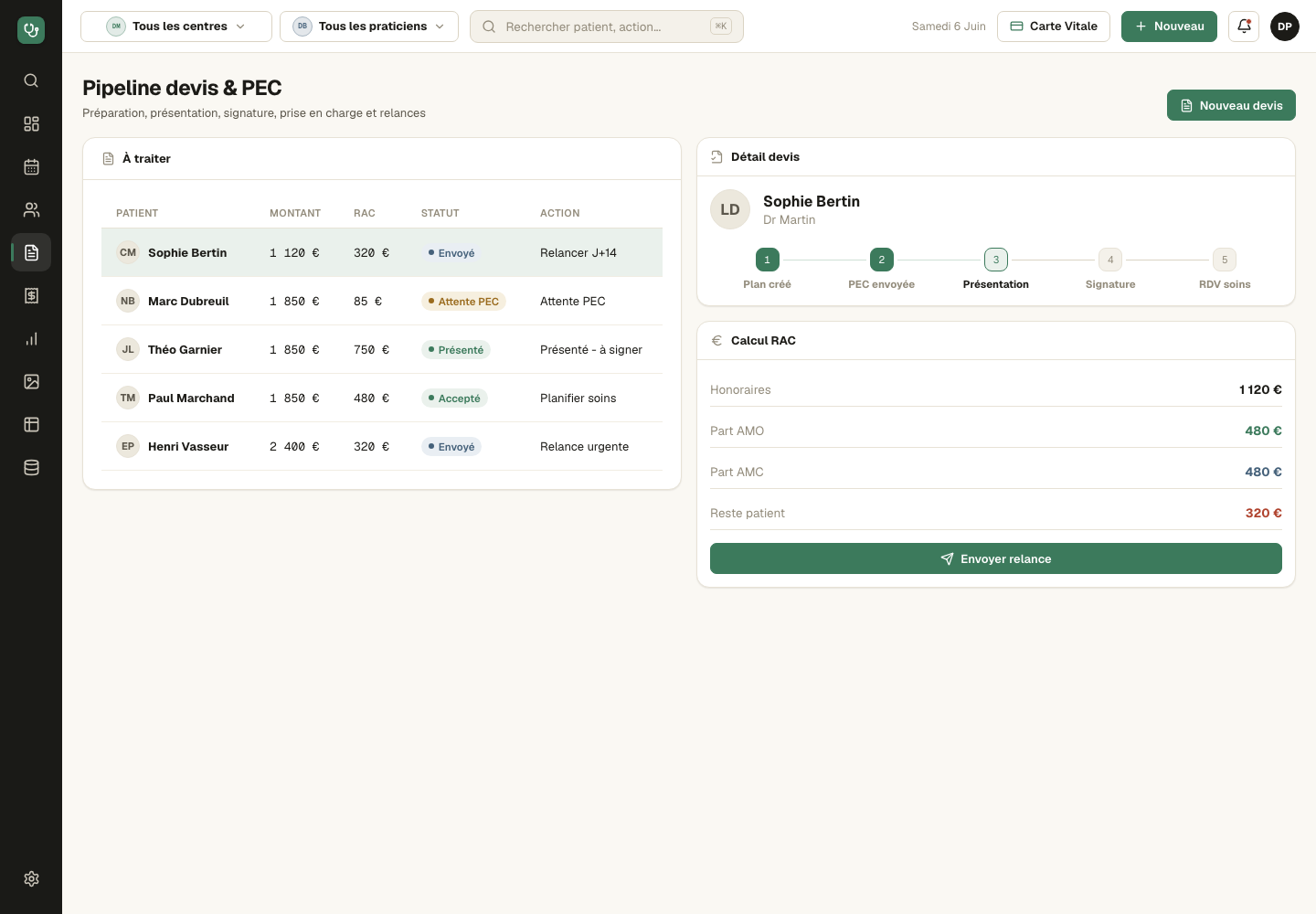The image size is (1316, 914).
Task: Expand the Tous les centres dropdown
Action: click(176, 27)
